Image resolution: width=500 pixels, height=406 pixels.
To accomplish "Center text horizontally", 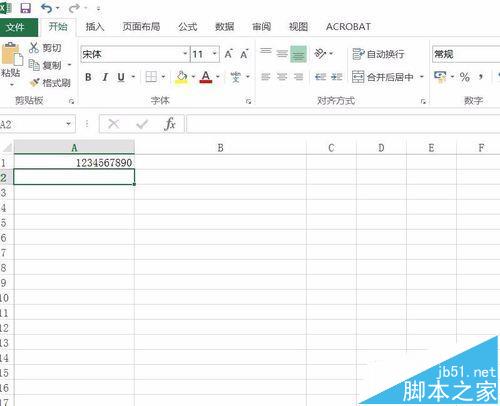I will pos(282,77).
